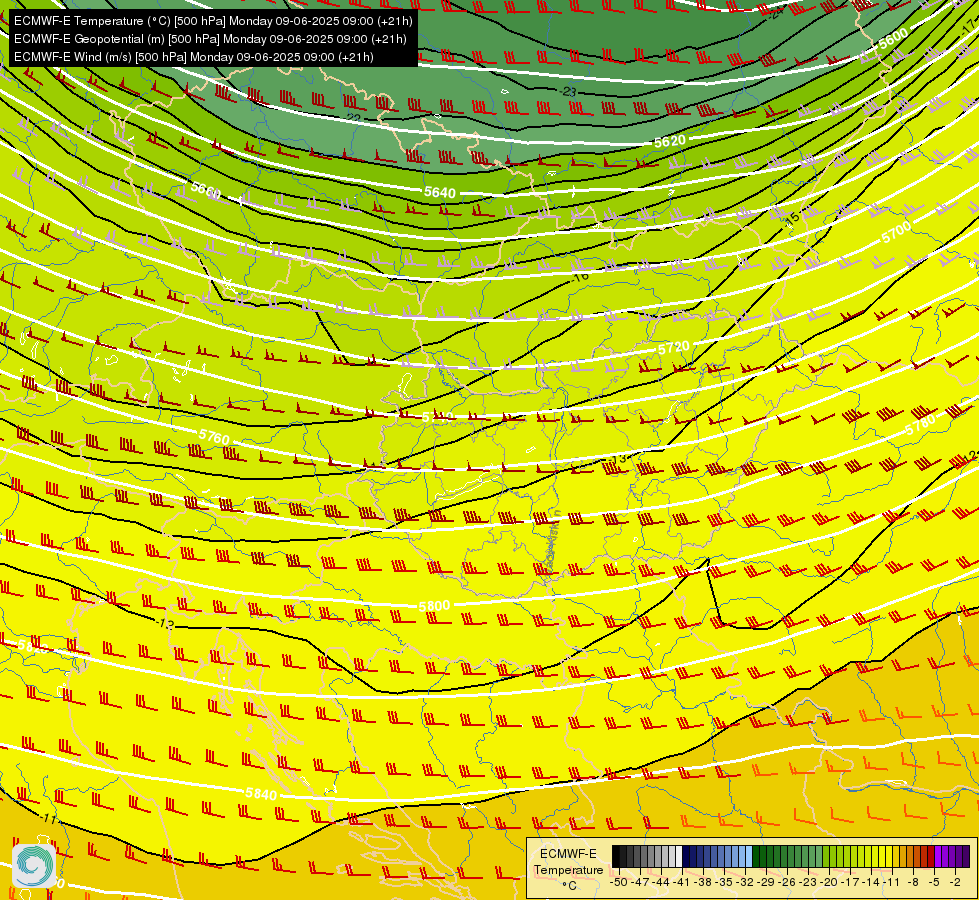The width and height of the screenshot is (979, 900).
Task: Click the -22 isotherm label on the map
Action: [x=353, y=117]
